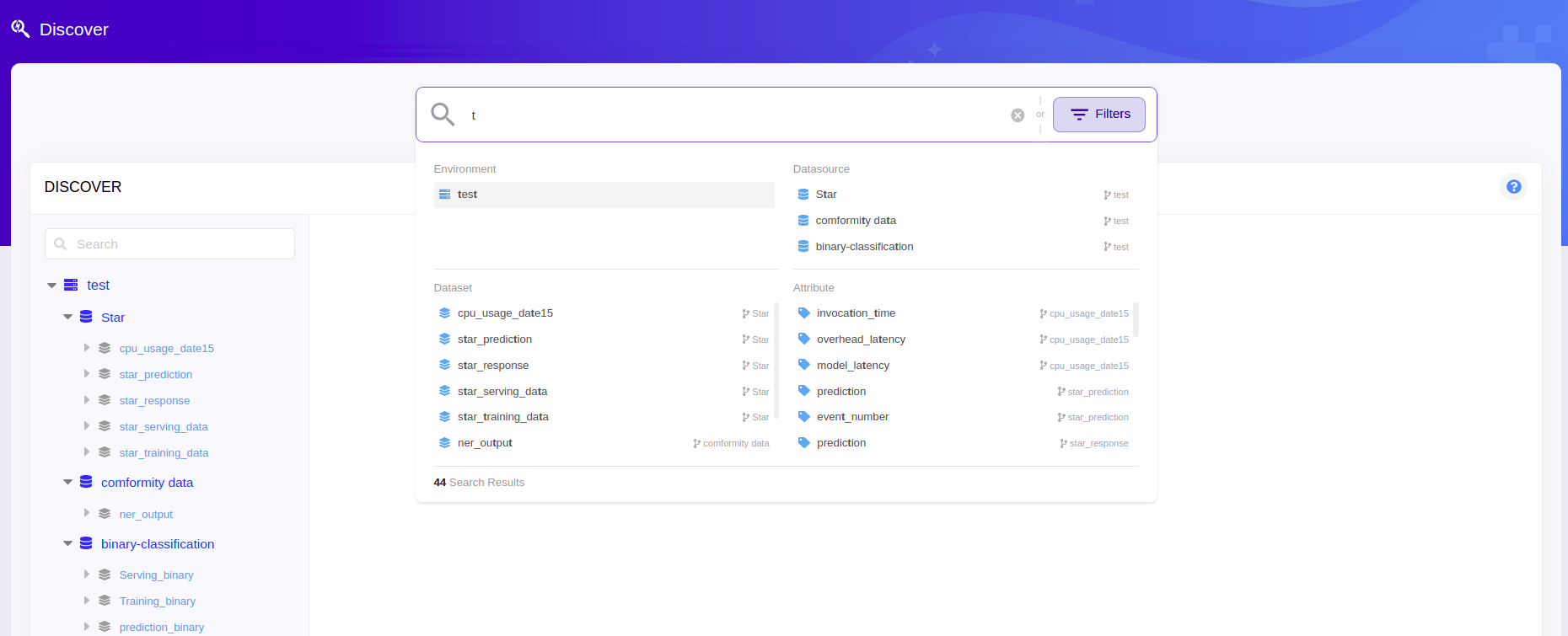
Task: Expand 'star_prediction' in the sidebar tree
Action: (86, 374)
